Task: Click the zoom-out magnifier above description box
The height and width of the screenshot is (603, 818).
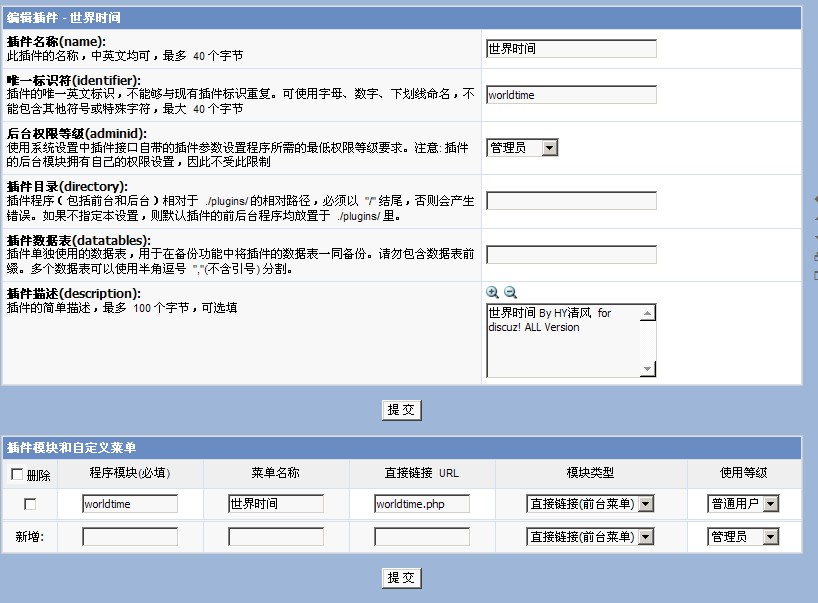Action: (x=510, y=292)
